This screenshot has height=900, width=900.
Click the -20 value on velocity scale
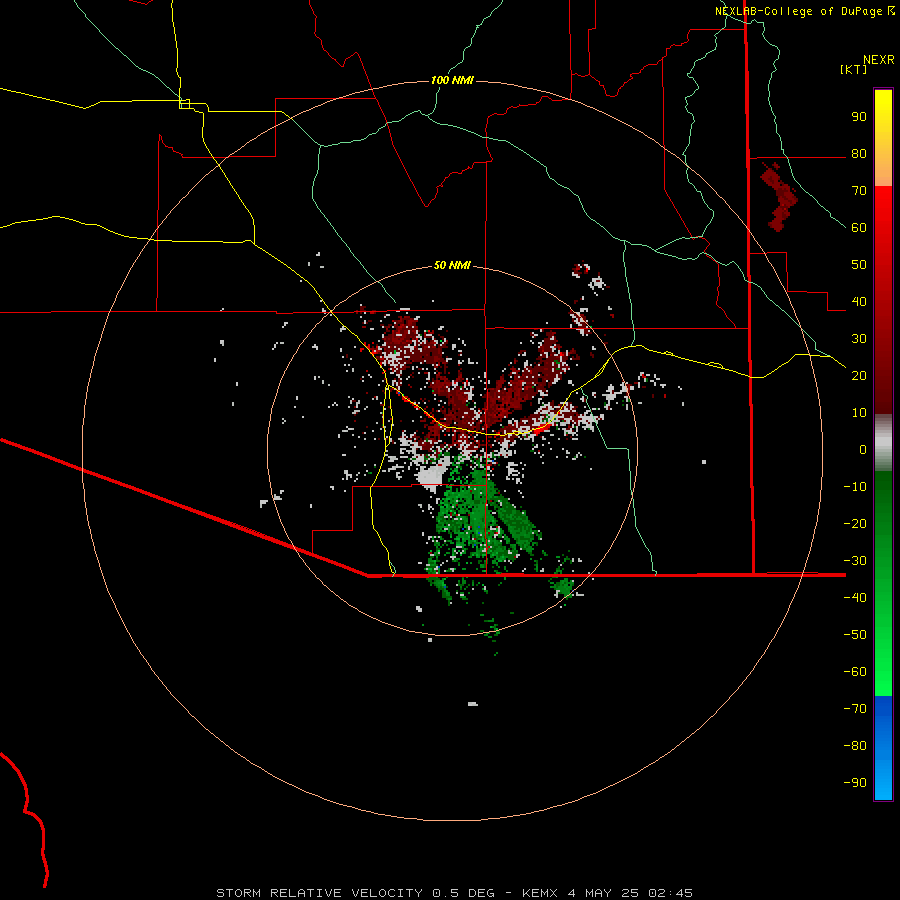pyautogui.click(x=855, y=523)
